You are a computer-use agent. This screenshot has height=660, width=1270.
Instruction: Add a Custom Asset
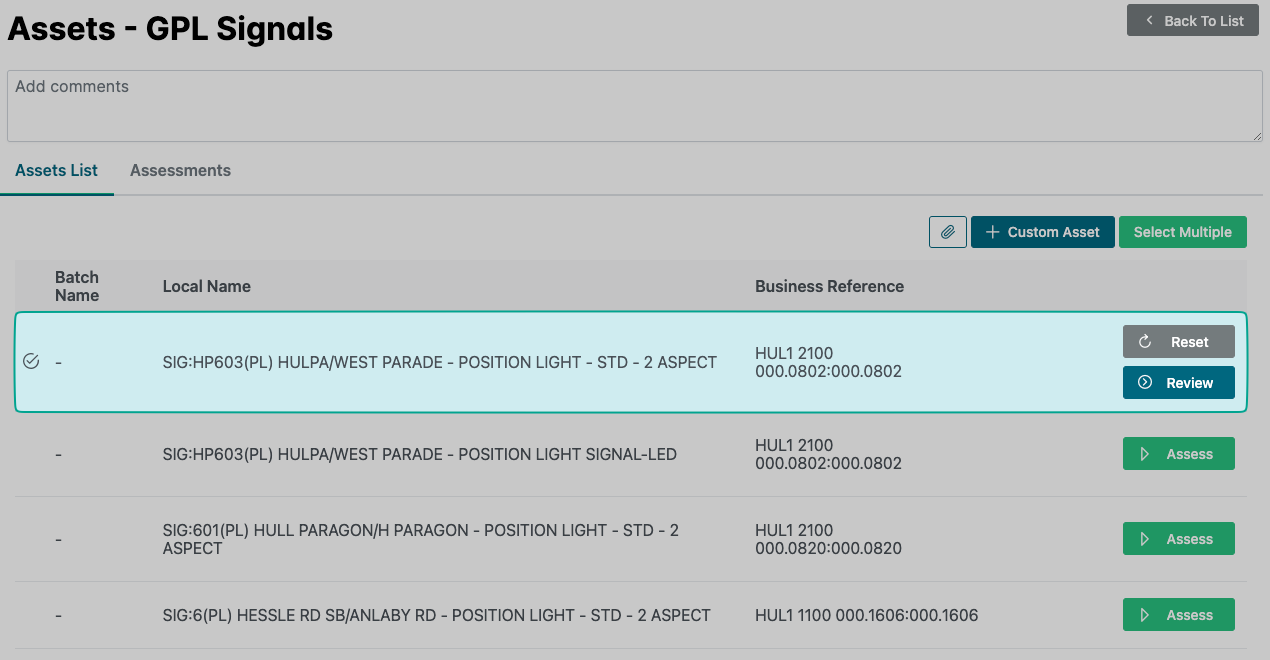coord(1042,232)
